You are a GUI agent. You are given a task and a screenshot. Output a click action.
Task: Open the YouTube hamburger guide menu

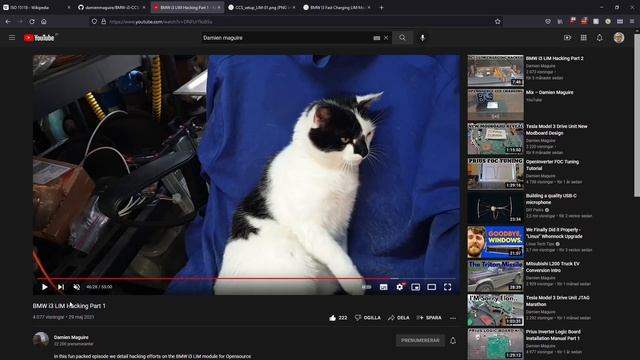[12, 38]
